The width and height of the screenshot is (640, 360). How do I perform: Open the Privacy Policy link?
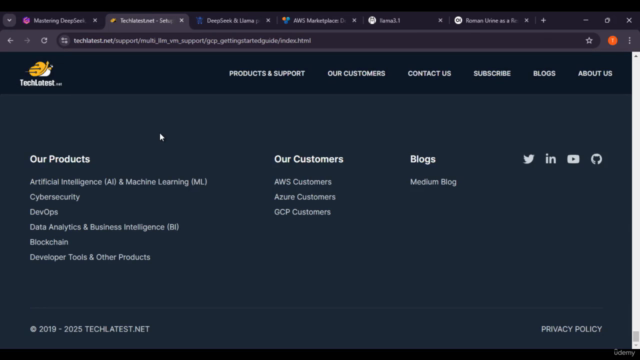pos(571,329)
